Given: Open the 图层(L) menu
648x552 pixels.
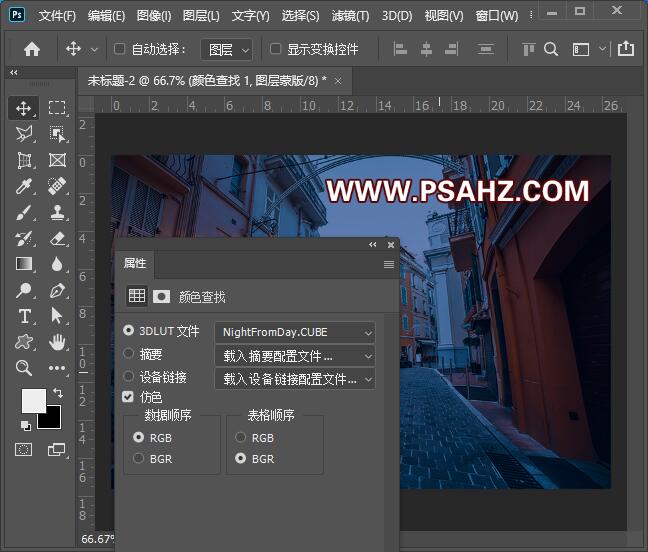Looking at the screenshot, I should [201, 16].
